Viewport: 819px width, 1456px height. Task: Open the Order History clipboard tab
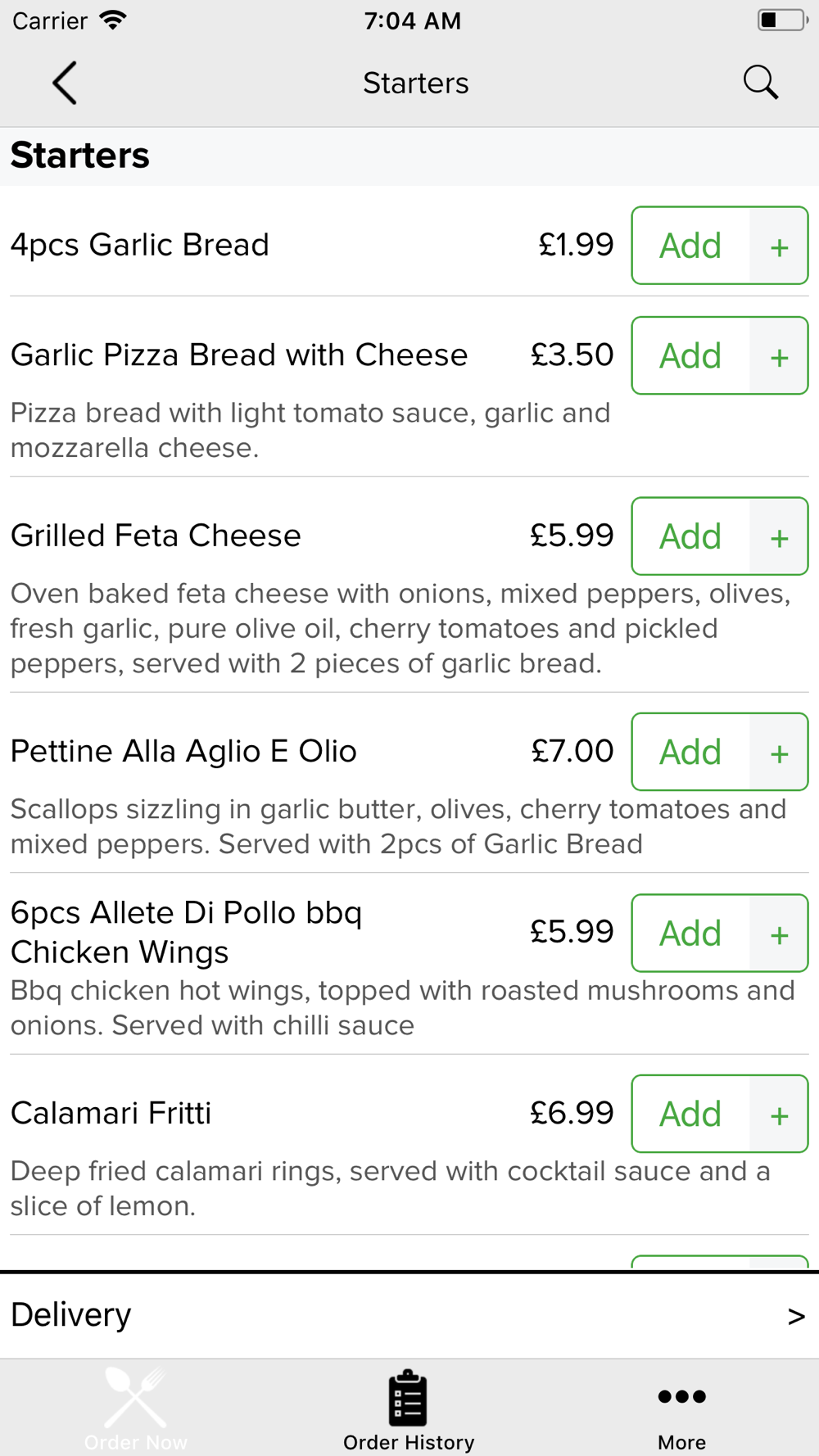coord(409,1409)
